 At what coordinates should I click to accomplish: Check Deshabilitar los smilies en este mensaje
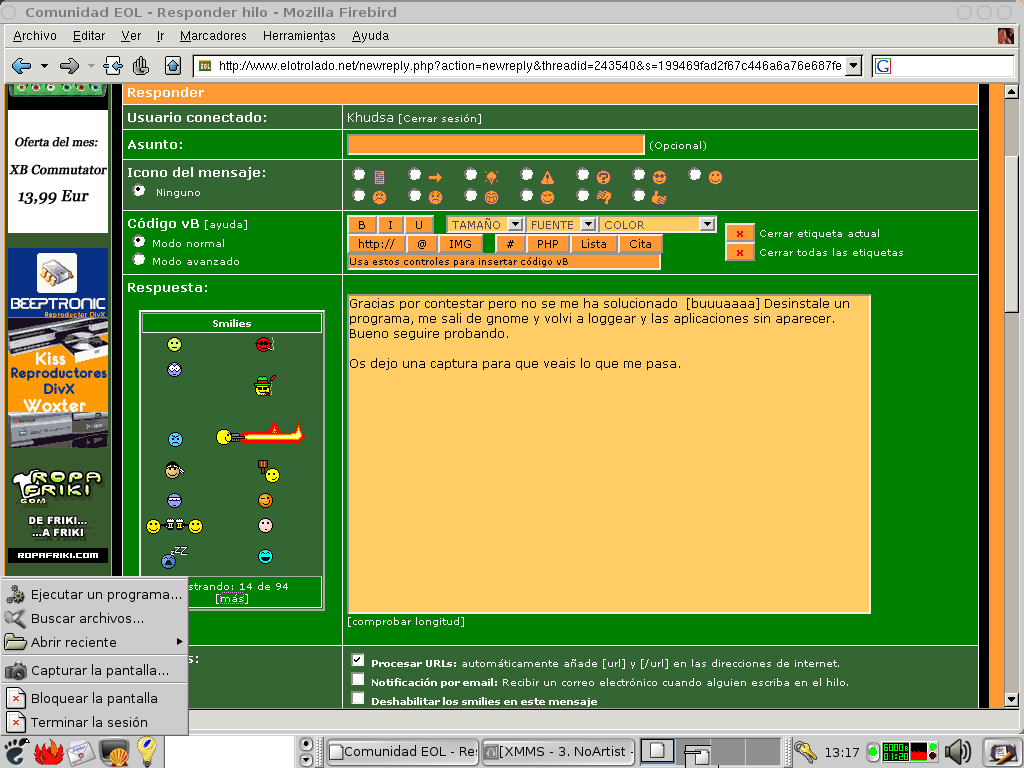coord(358,698)
